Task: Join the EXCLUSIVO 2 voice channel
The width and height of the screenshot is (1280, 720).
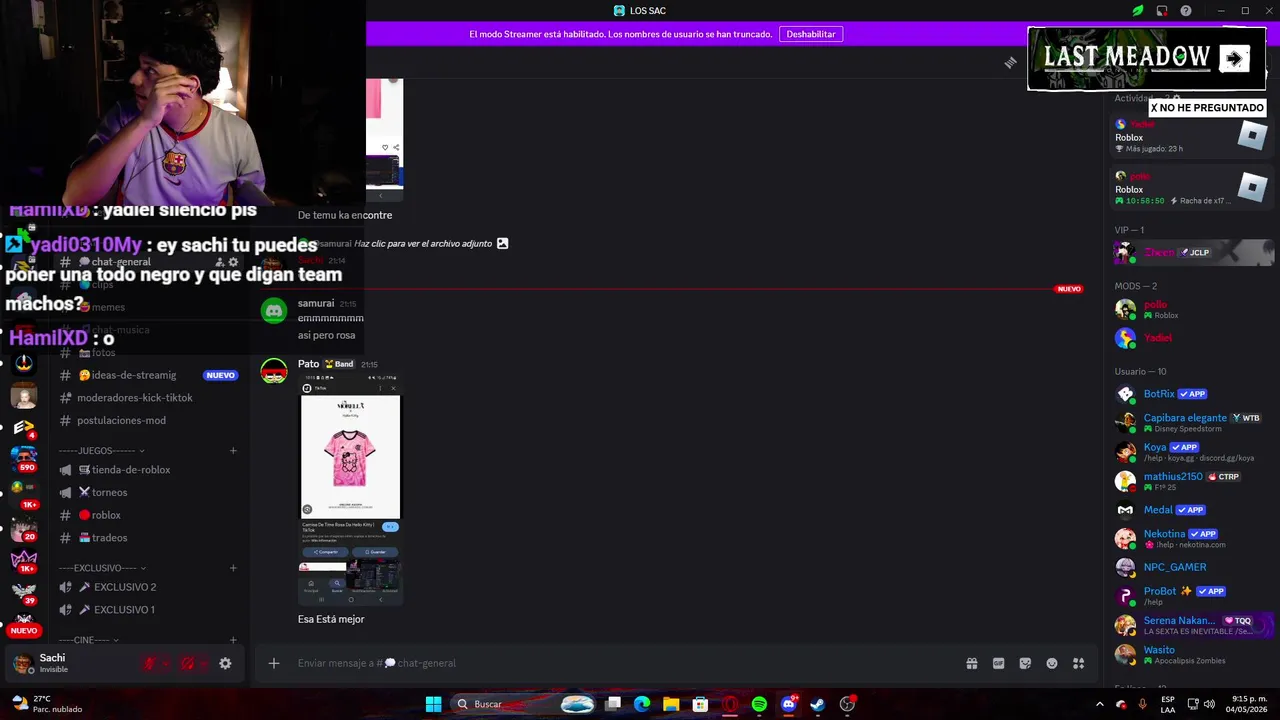Action: [150, 587]
